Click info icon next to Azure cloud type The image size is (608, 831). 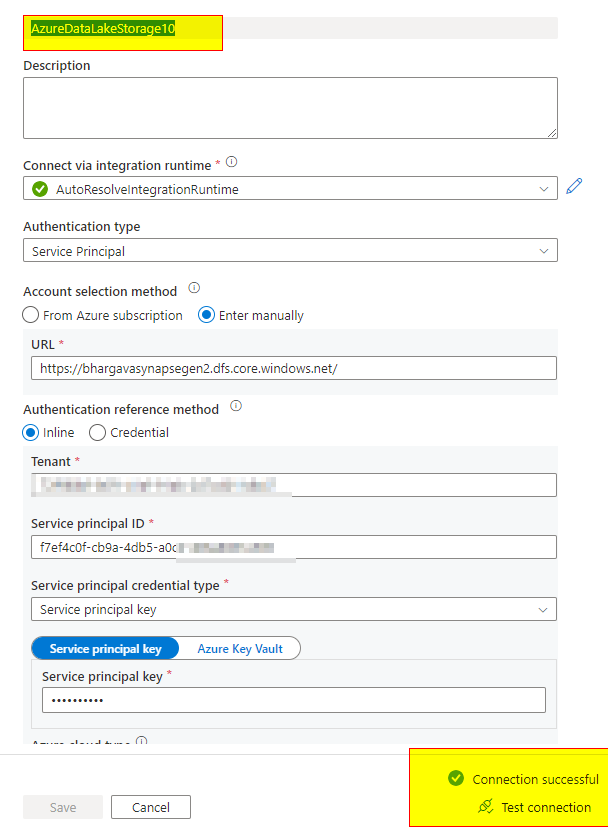pos(141,742)
